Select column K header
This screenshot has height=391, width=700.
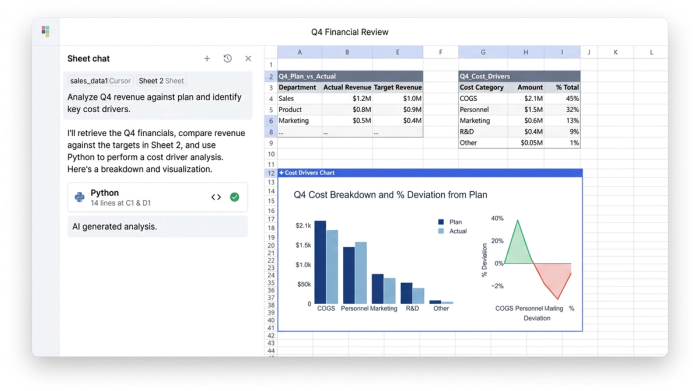pyautogui.click(x=616, y=52)
